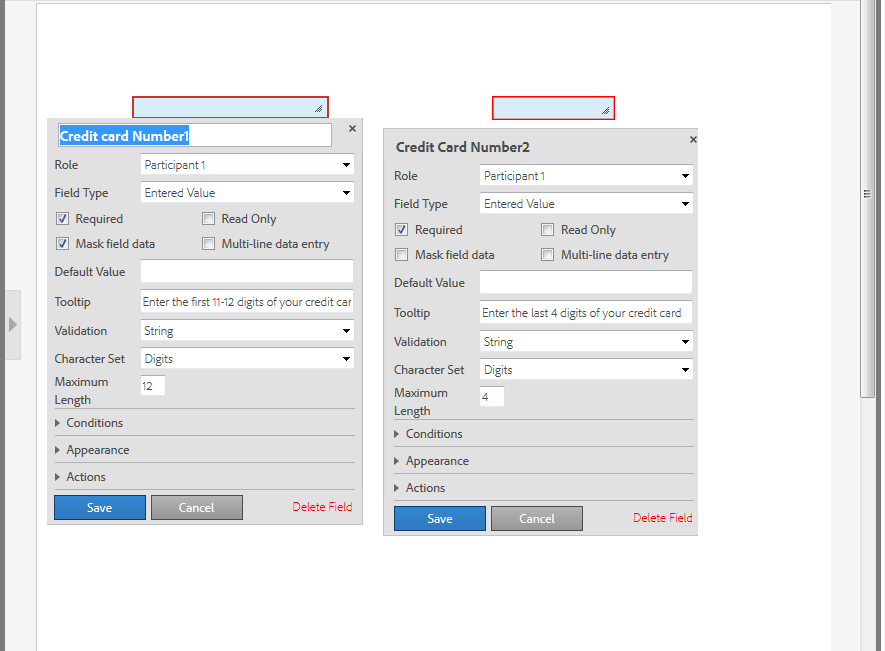Viewport: 885px width, 651px height.
Task: Open the Role dropdown for Credit card Number1
Action: pyautogui.click(x=246, y=164)
